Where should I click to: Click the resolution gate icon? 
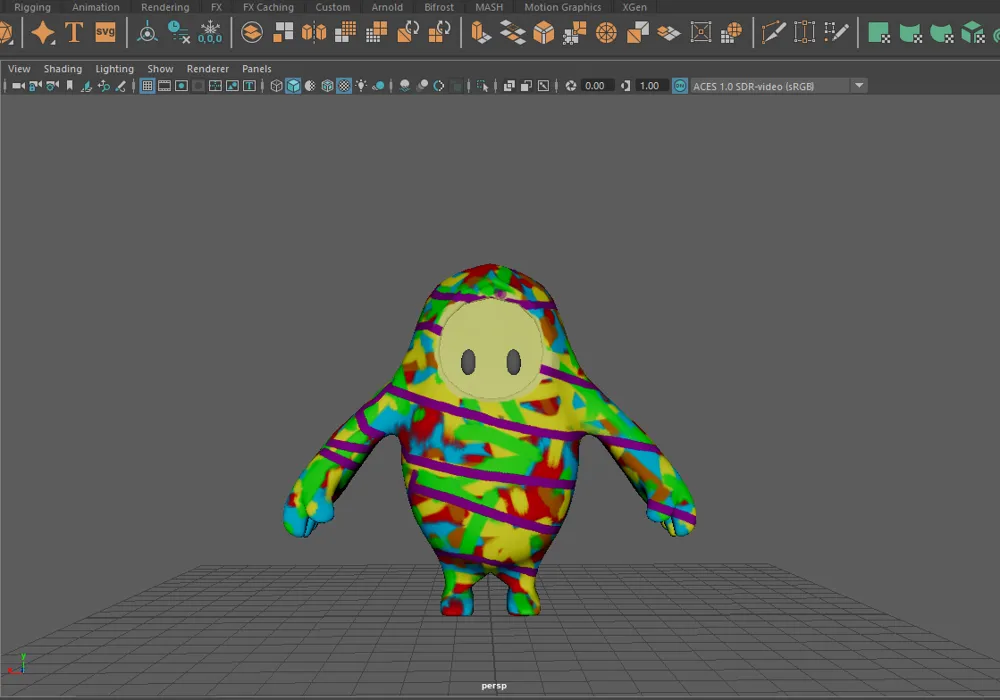pyautogui.click(x=183, y=85)
